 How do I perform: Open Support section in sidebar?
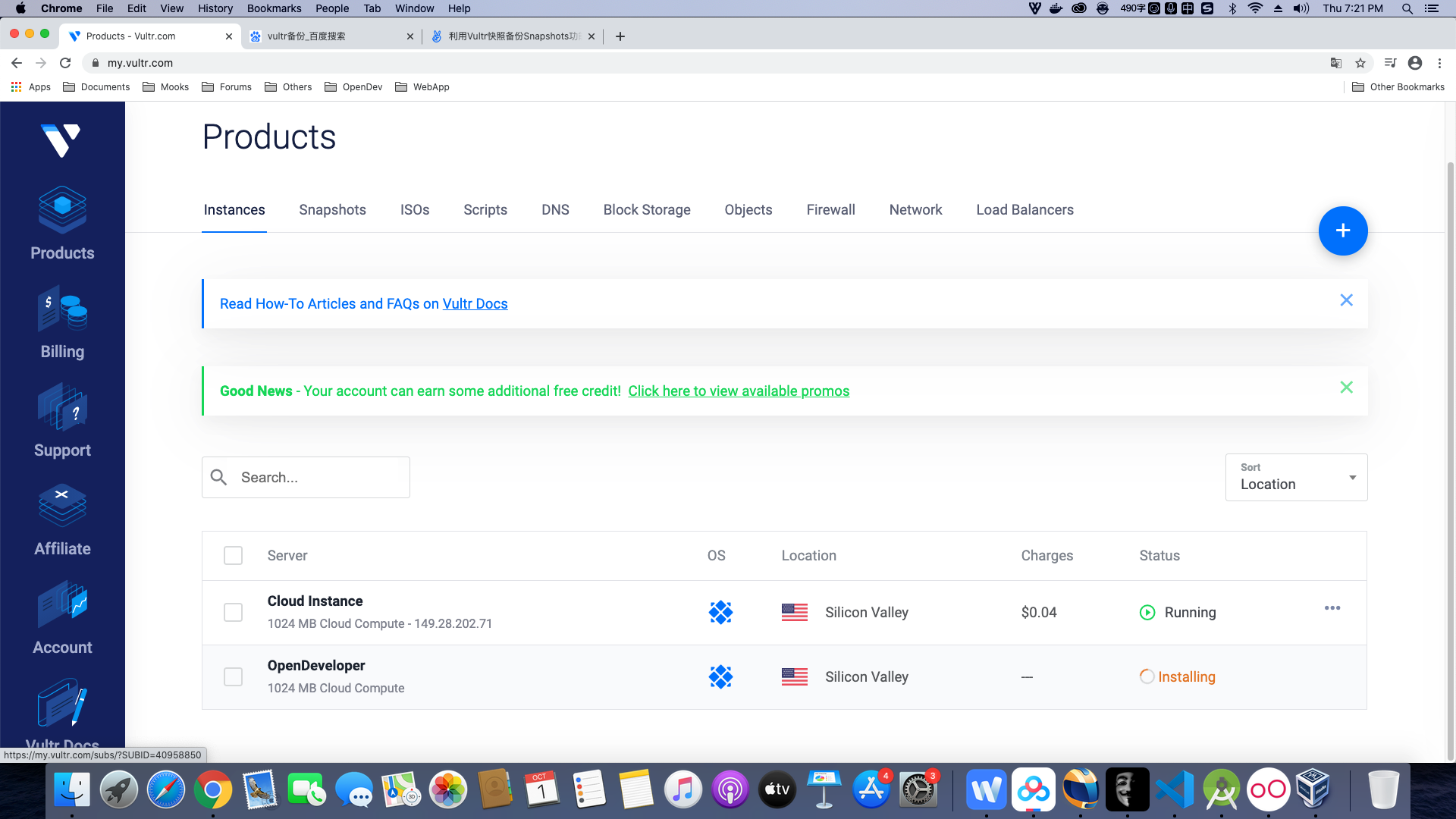coord(62,421)
